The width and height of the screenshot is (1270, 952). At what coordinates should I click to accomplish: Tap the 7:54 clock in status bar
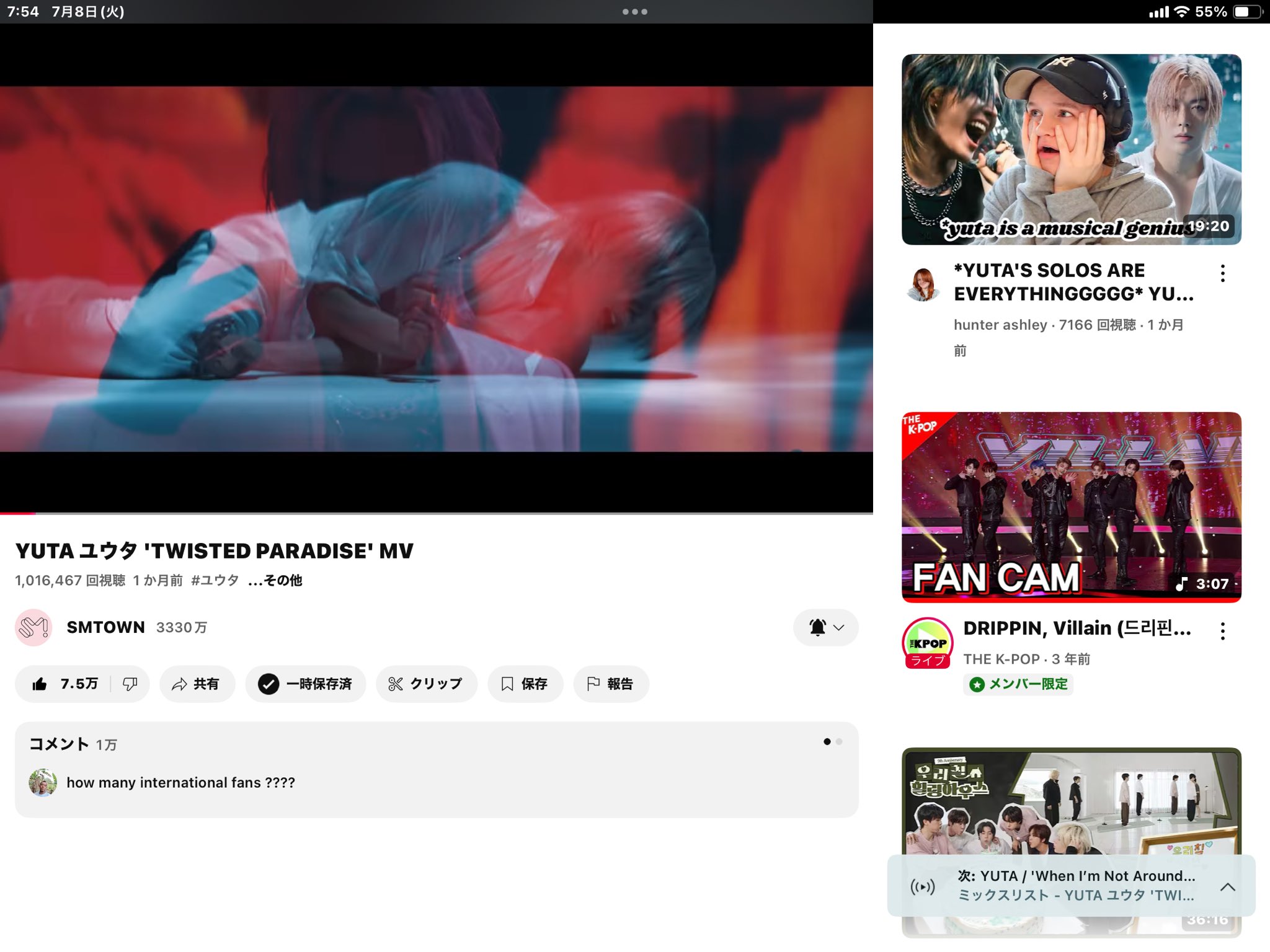tap(23, 12)
